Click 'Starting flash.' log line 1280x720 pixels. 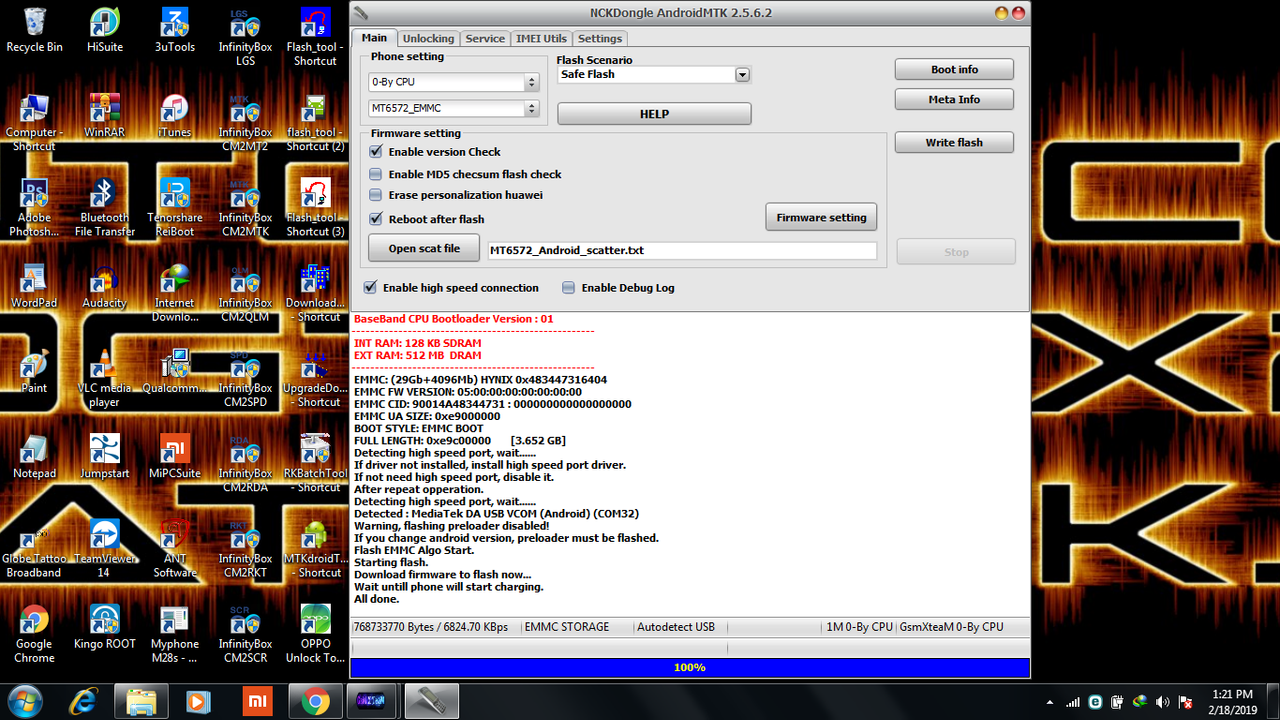391,562
